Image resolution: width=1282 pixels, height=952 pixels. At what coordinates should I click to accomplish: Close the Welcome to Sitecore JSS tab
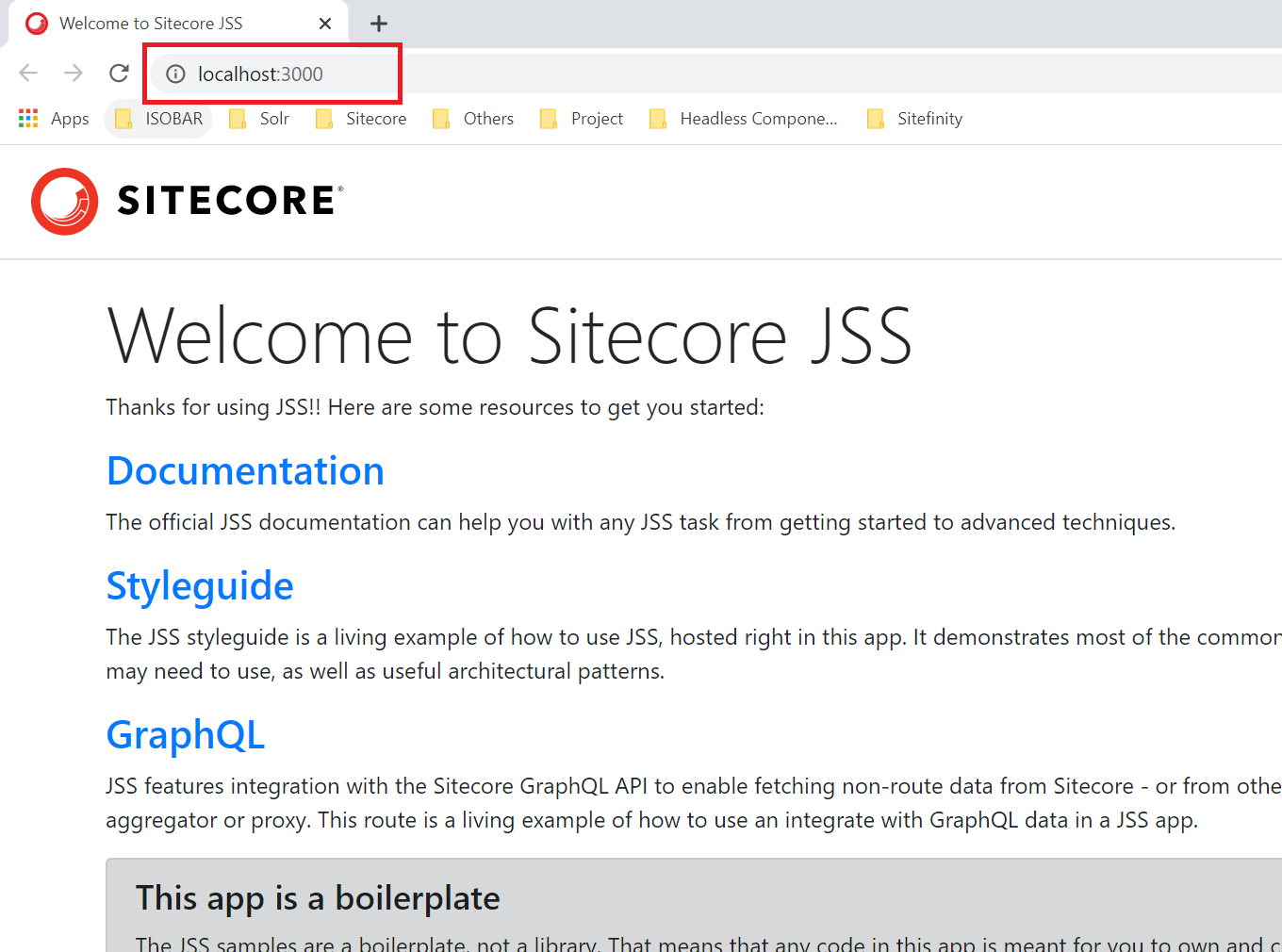click(325, 23)
